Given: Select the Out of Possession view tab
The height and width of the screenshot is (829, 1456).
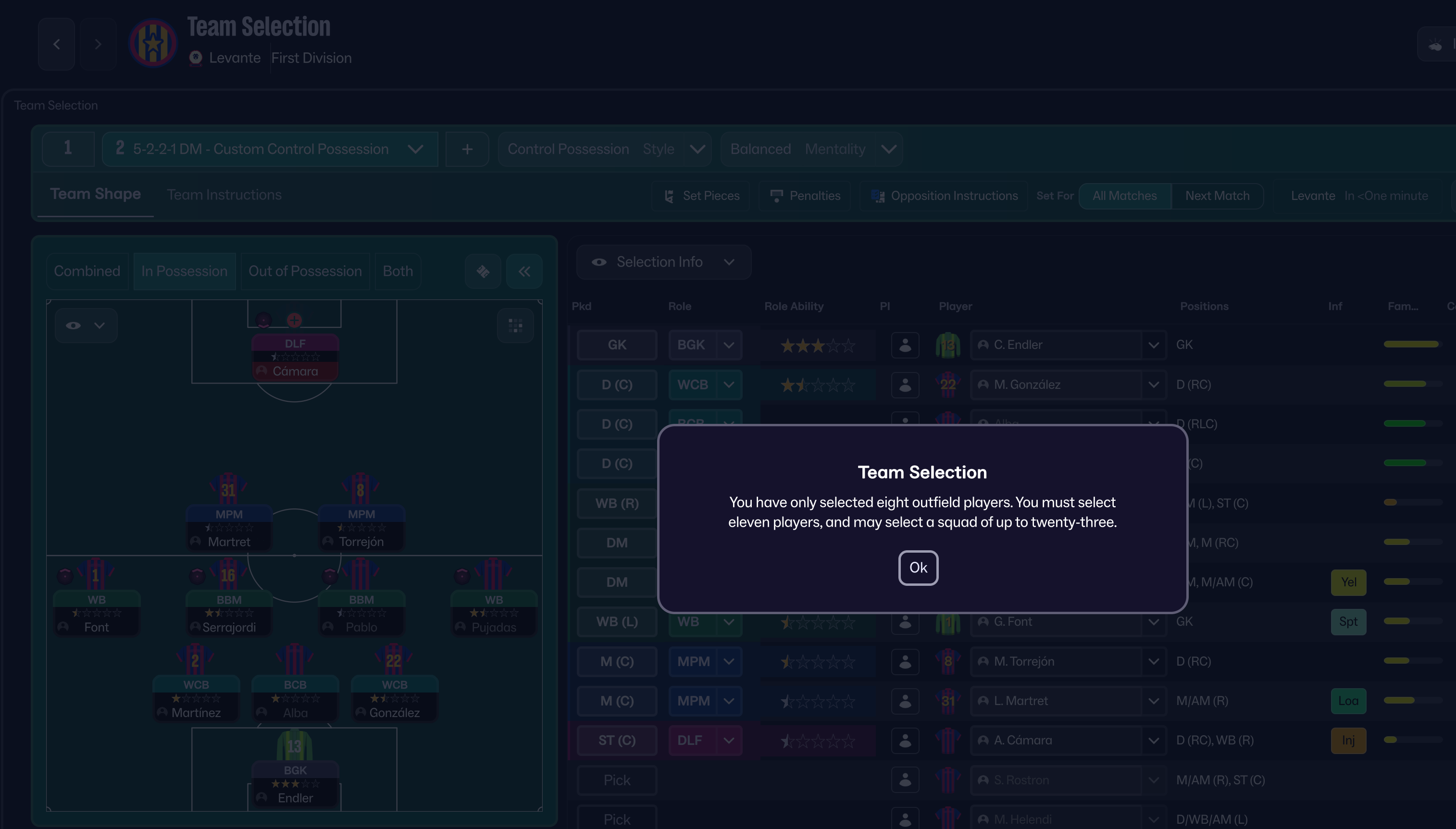Looking at the screenshot, I should pos(305,271).
